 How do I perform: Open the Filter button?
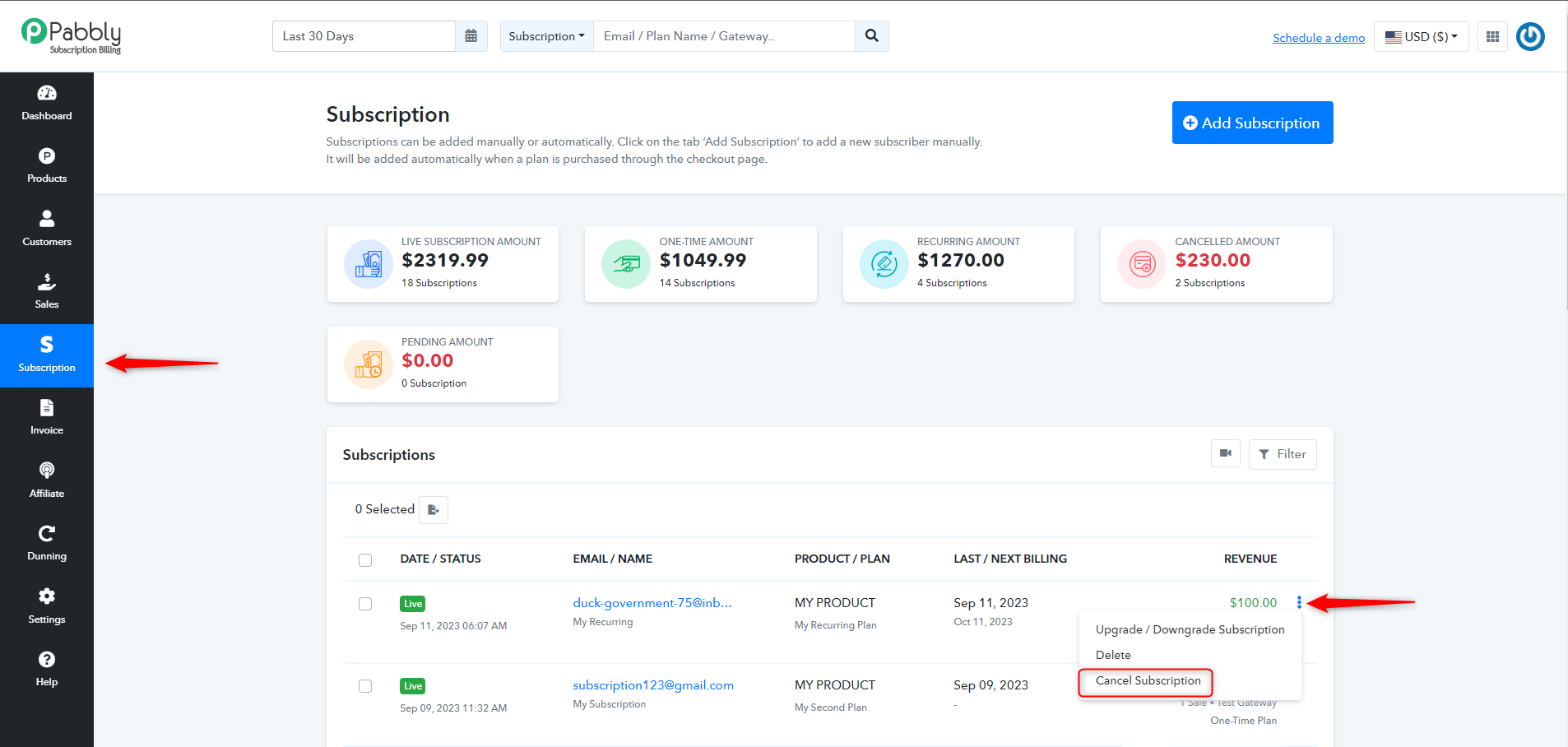[x=1283, y=454]
